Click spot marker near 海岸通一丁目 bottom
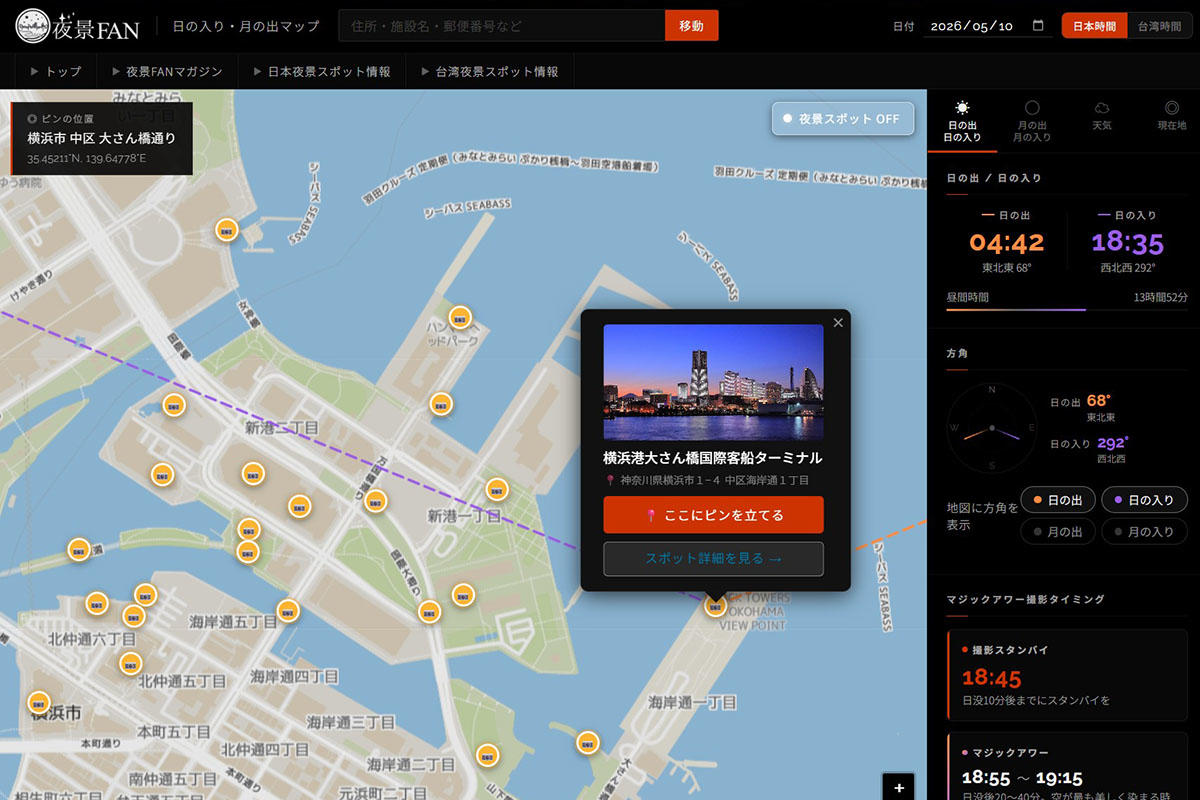Viewport: 1200px width, 800px height. click(588, 742)
